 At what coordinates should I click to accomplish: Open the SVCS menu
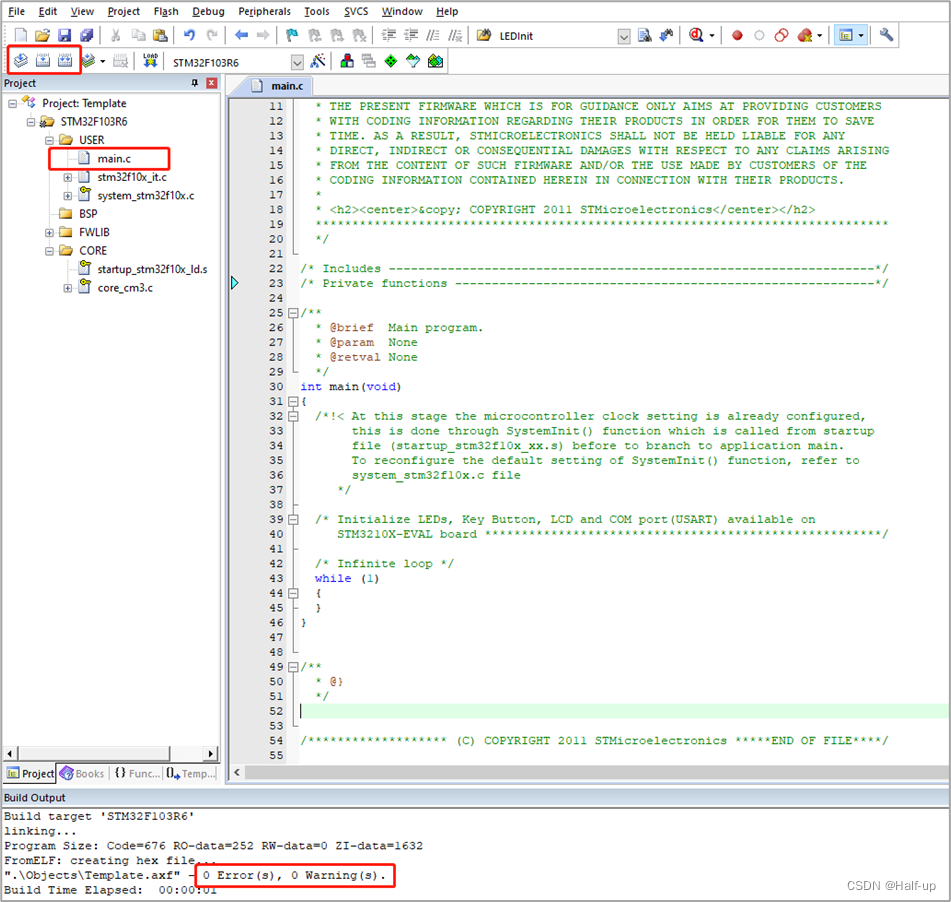point(356,11)
